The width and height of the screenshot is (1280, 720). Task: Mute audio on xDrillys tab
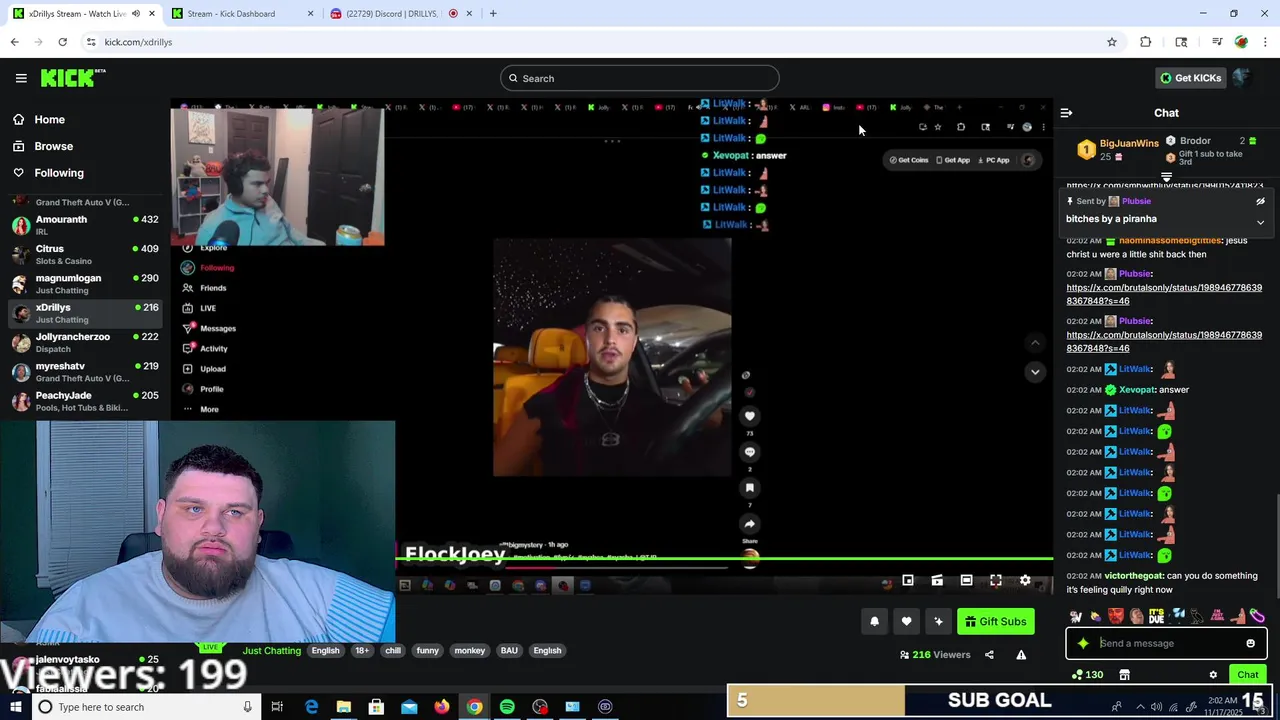(x=136, y=14)
